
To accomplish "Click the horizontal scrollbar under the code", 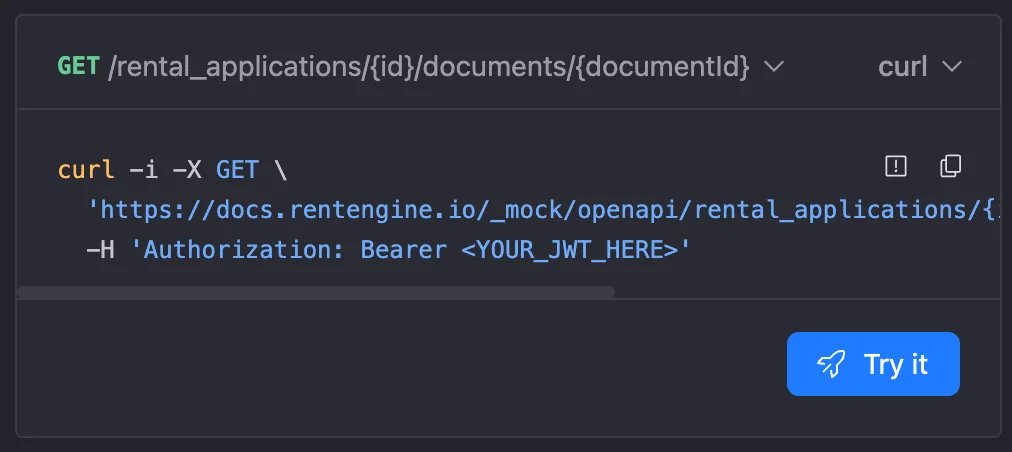I will tap(316, 293).
